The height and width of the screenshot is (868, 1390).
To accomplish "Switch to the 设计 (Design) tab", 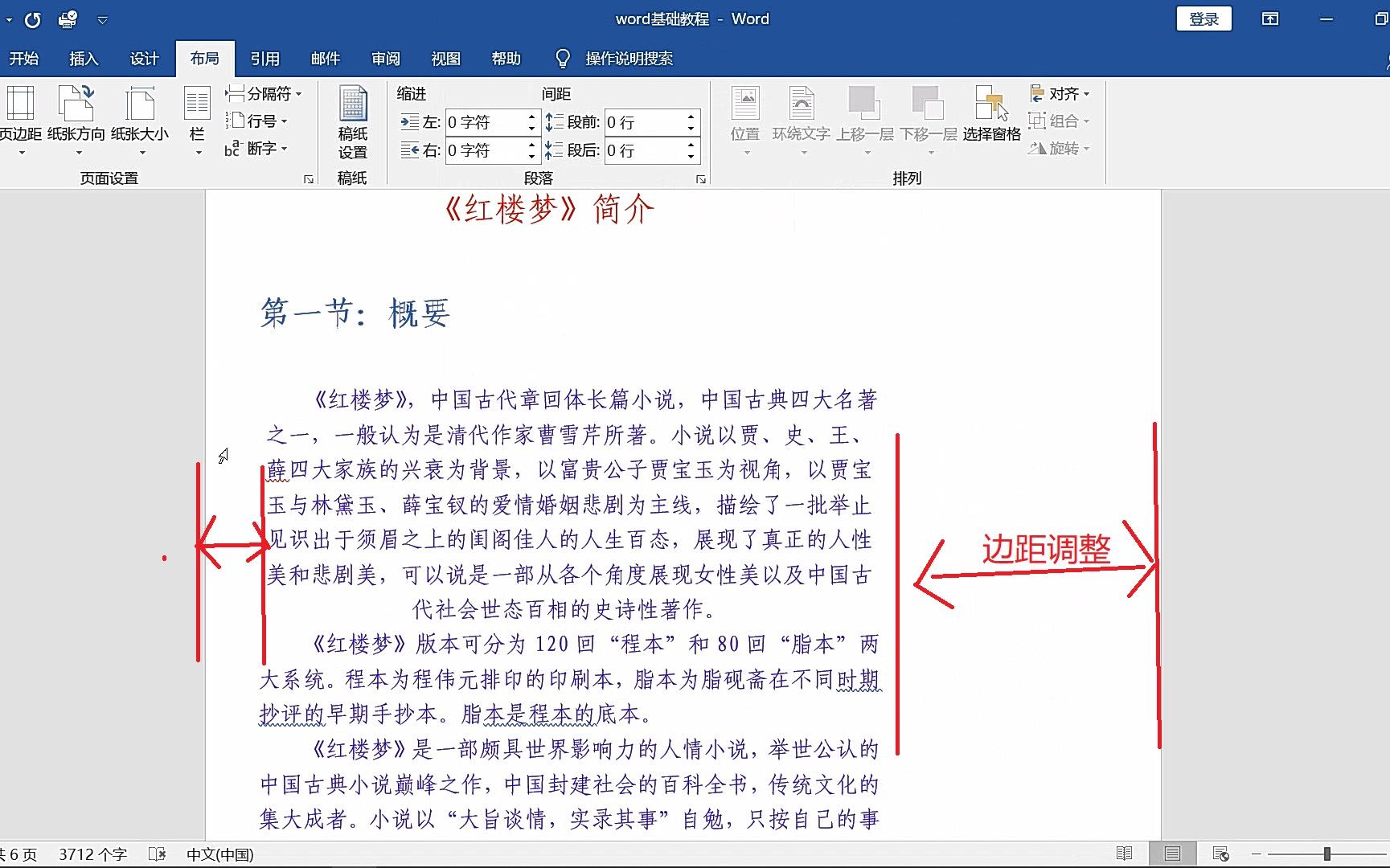I will (144, 59).
